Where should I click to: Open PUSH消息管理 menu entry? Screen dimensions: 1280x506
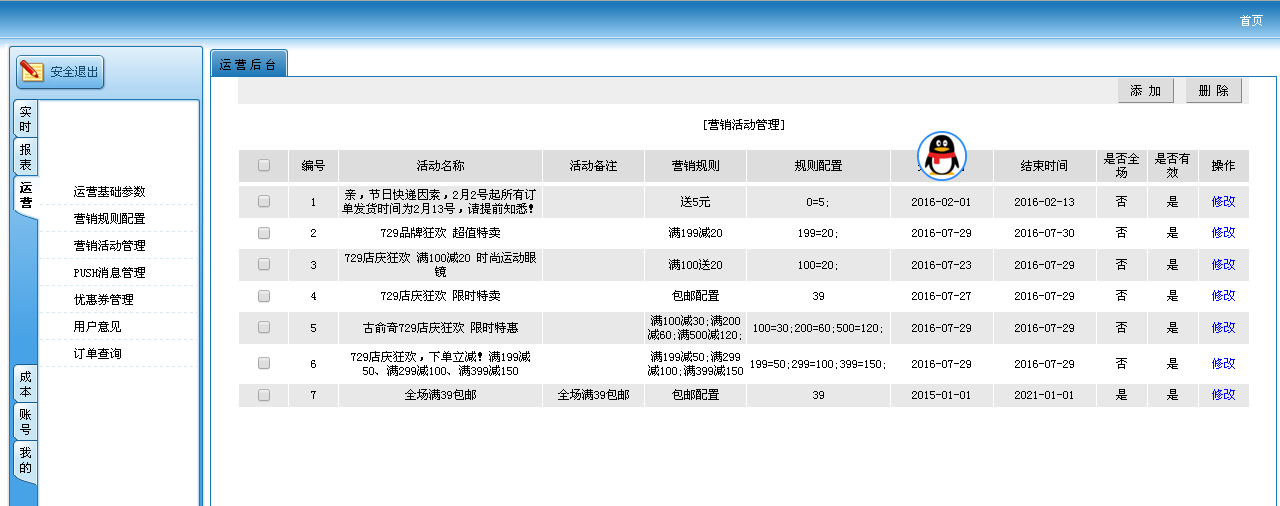point(109,272)
